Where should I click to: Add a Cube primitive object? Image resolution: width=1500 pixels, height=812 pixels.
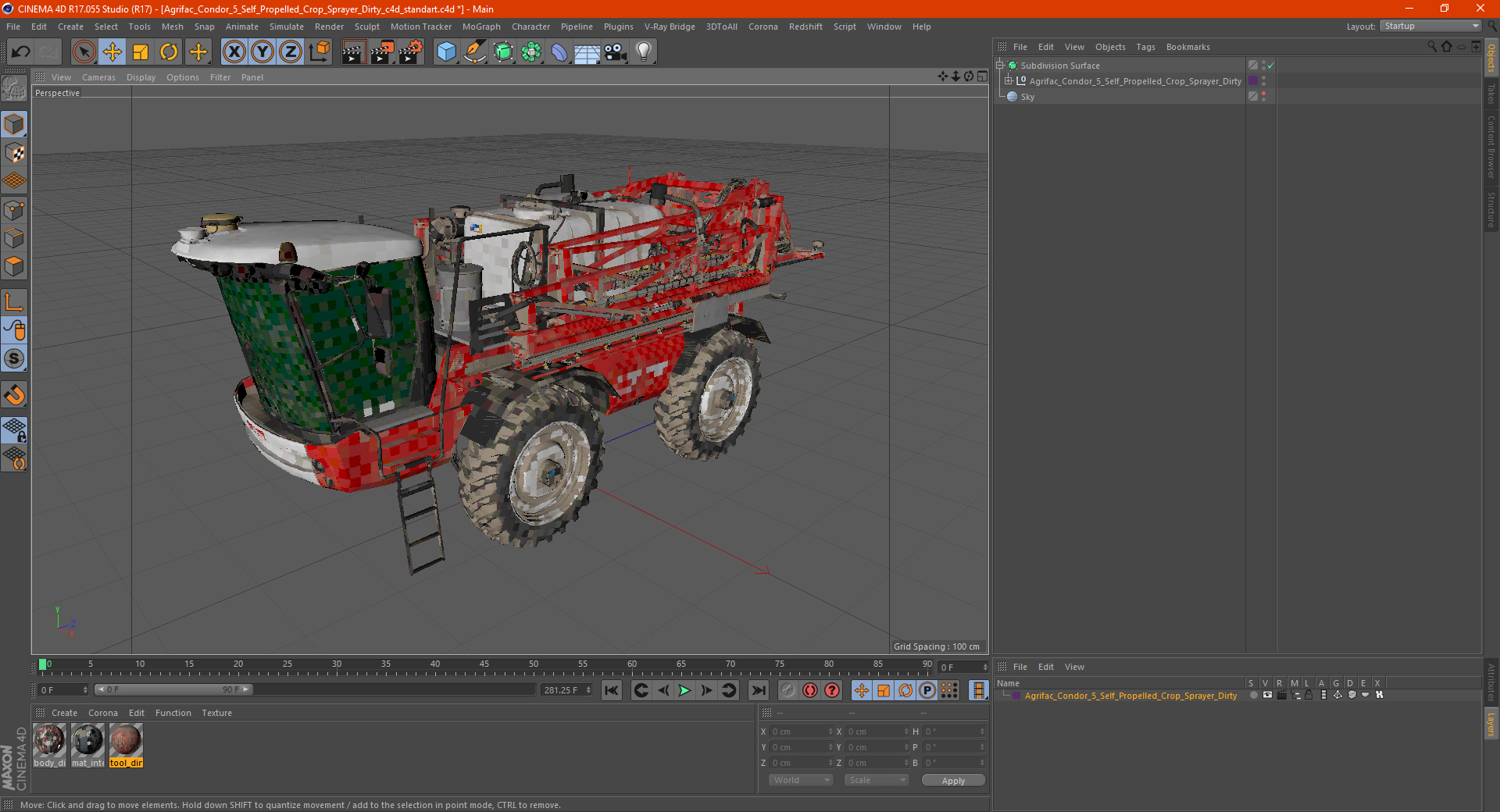(446, 52)
